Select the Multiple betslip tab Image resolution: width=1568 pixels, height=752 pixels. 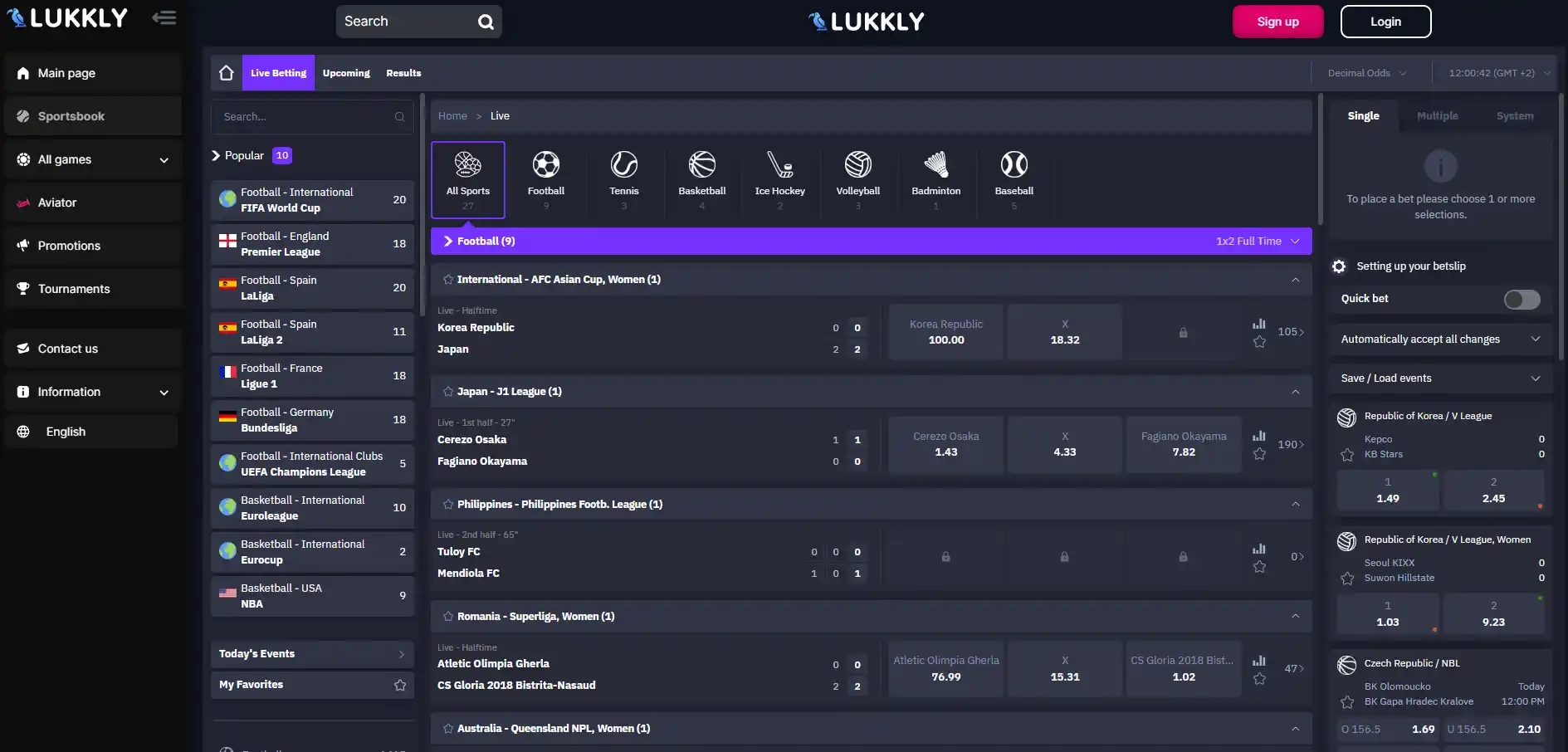1438,116
